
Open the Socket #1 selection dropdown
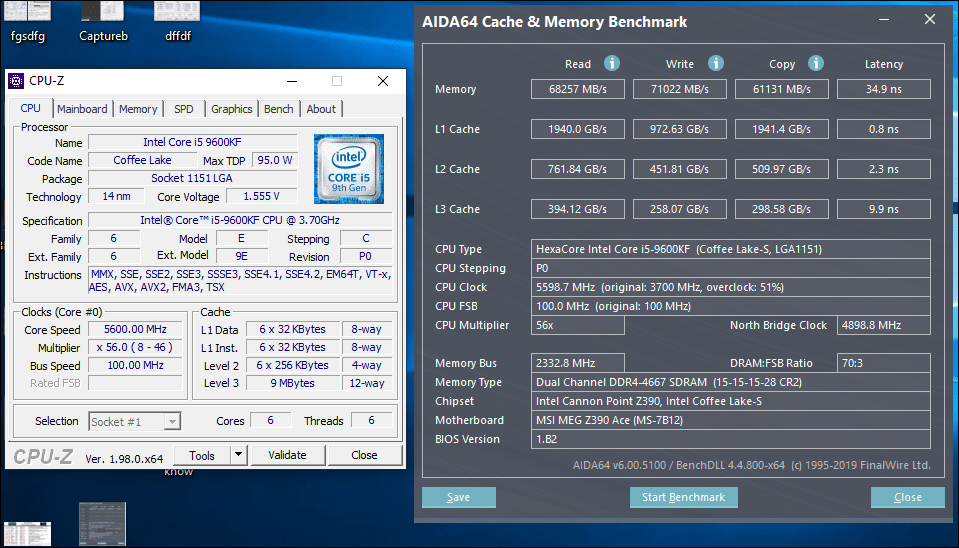coord(135,421)
